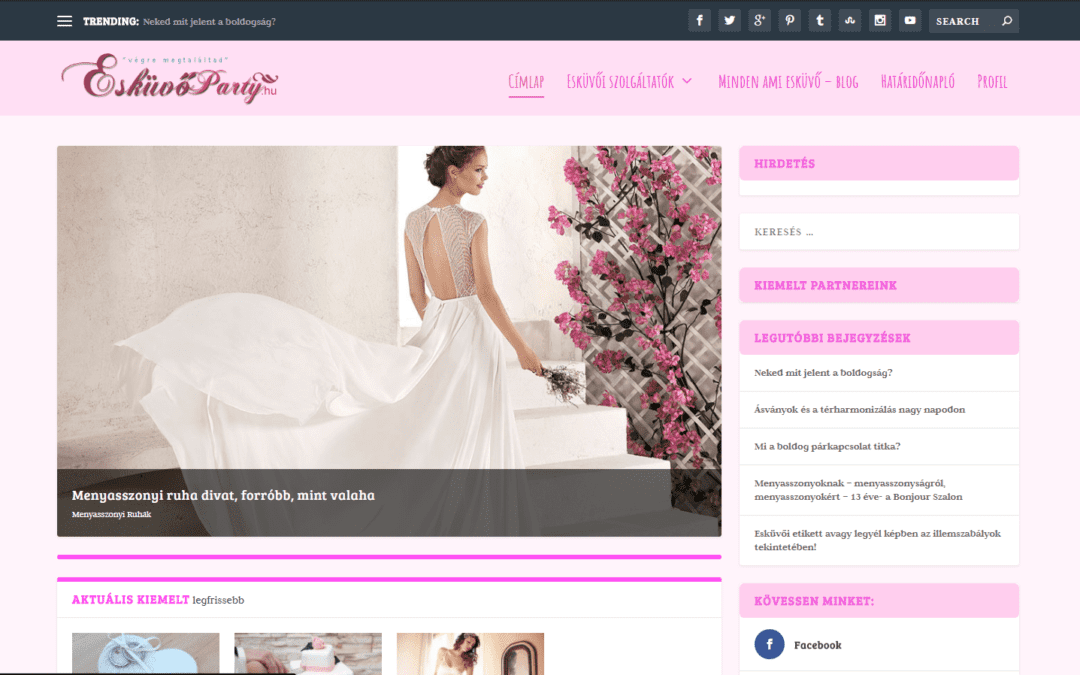Open trending link Neked mit jelent a boldogság
Image resolution: width=1080 pixels, height=675 pixels.
pos(209,21)
